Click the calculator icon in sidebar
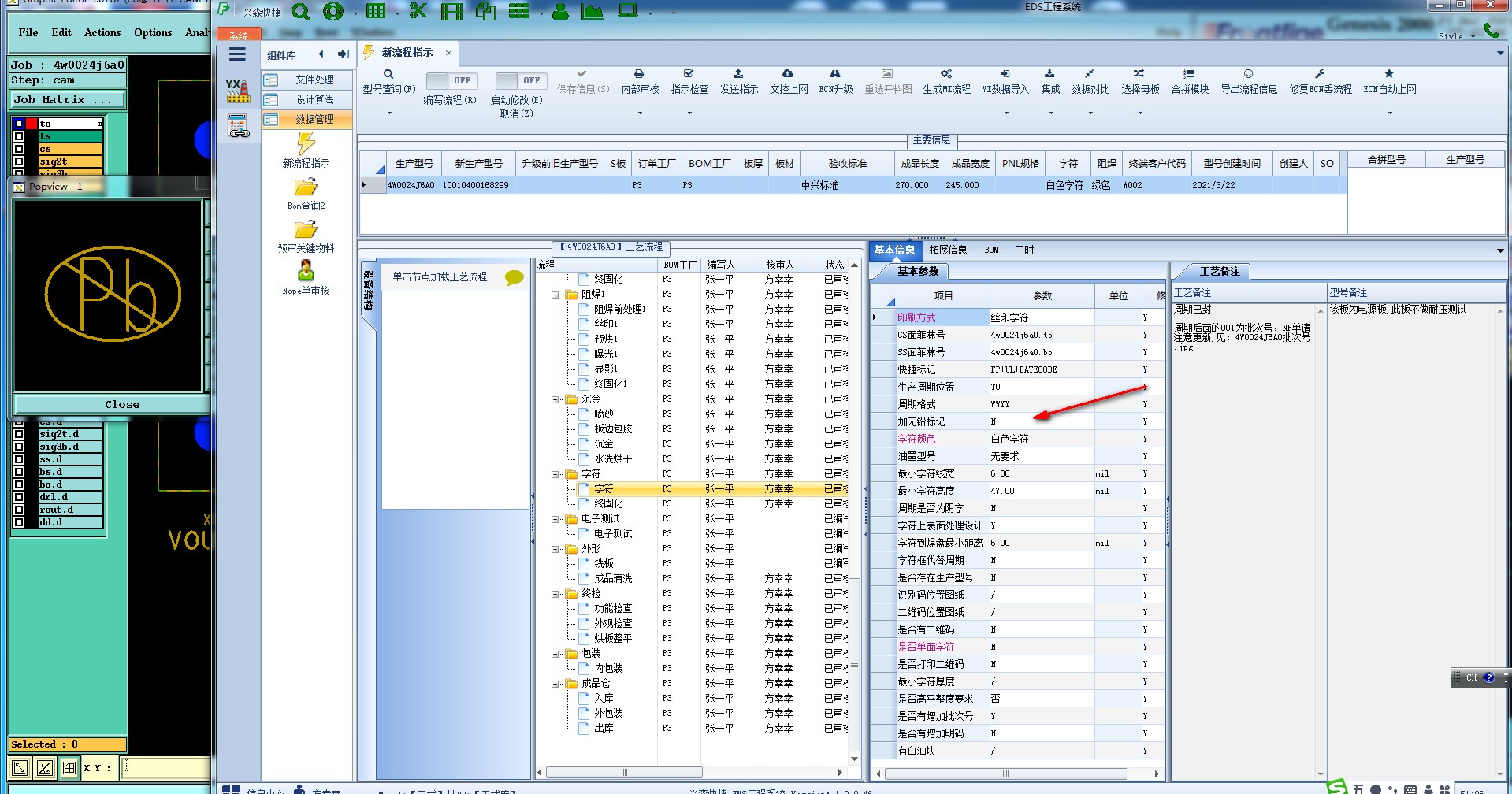1512x794 pixels. 238,126
